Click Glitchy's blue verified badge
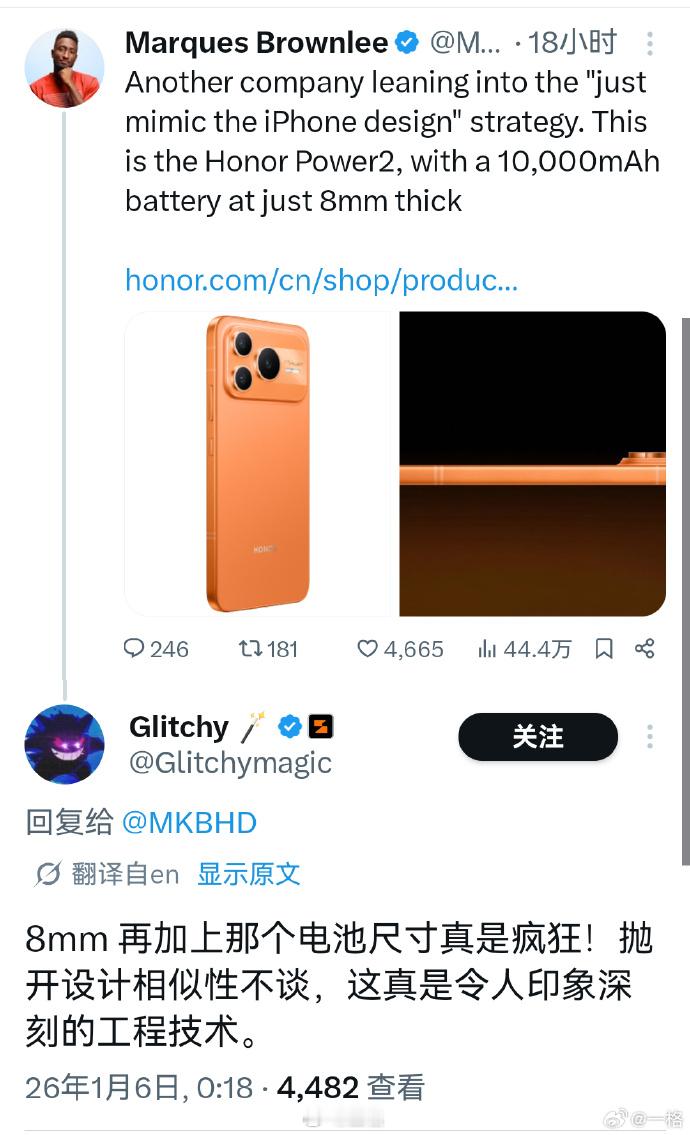This screenshot has width=690, height=1135. pyautogui.click(x=290, y=726)
